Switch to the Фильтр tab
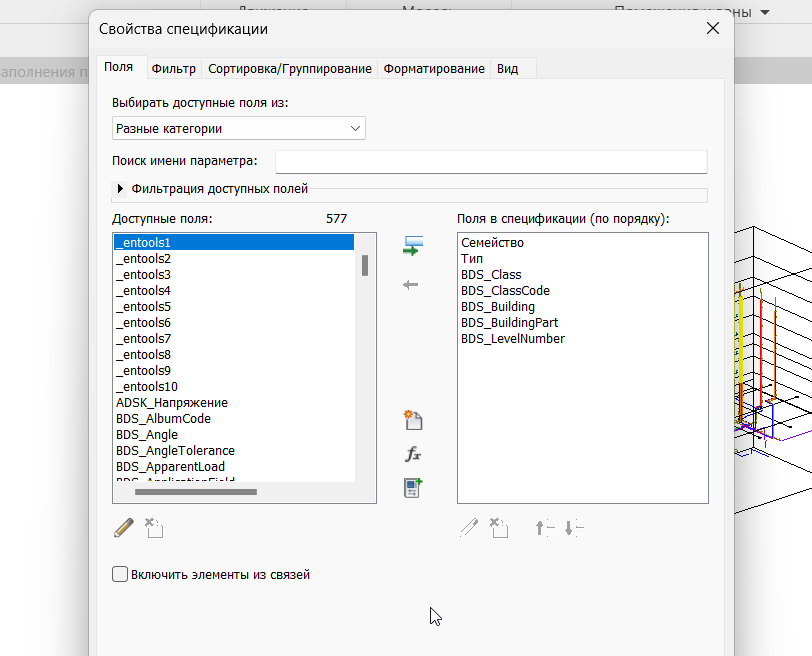This screenshot has width=812, height=656. [x=173, y=68]
